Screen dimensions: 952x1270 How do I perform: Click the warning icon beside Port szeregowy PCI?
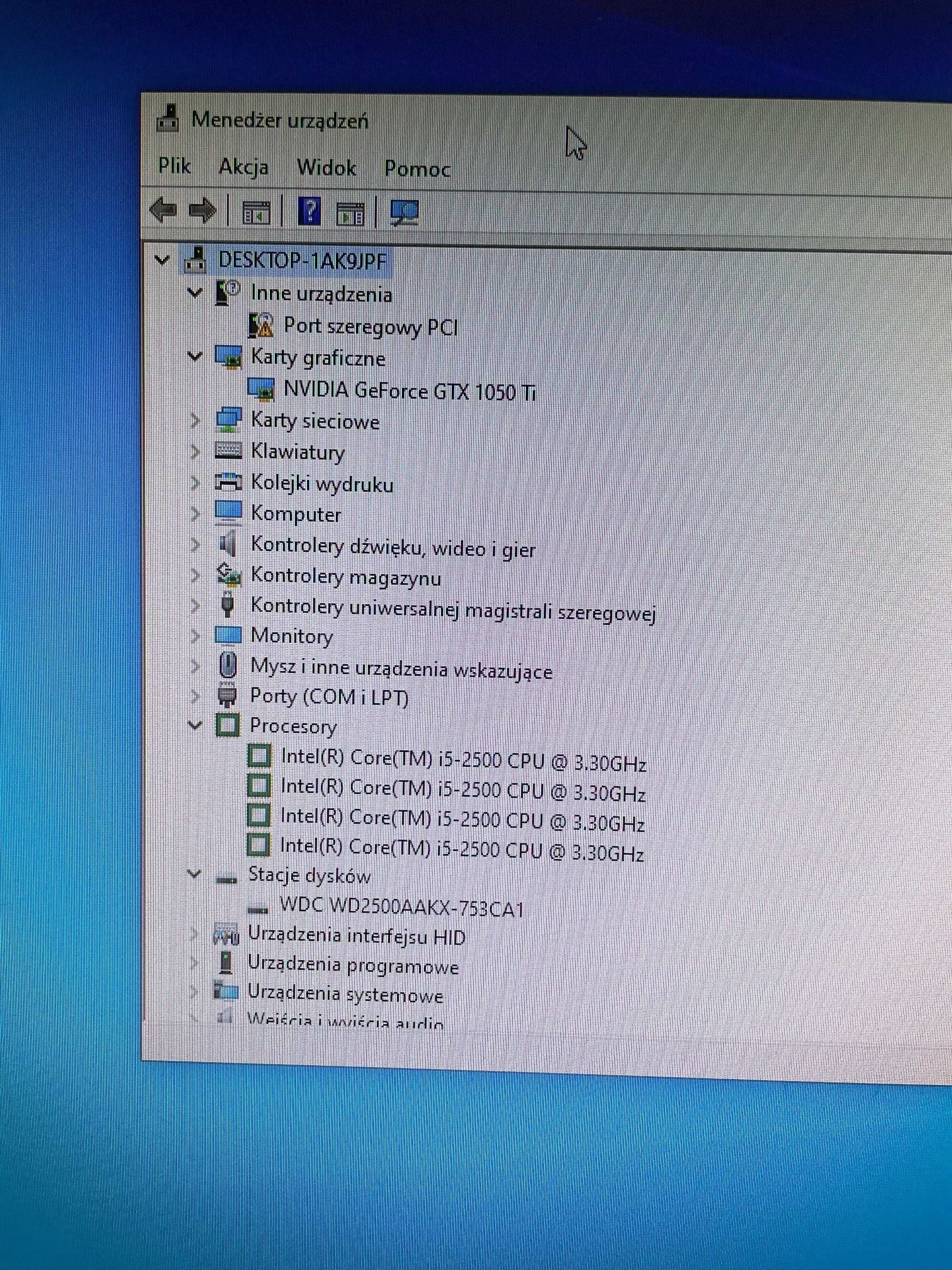click(261, 325)
